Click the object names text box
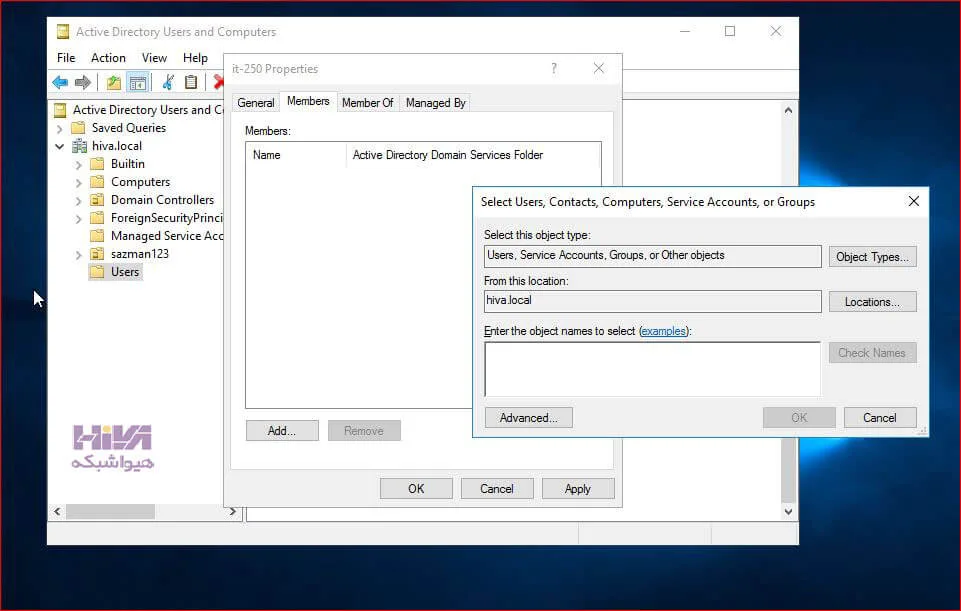961x611 pixels. click(x=652, y=369)
